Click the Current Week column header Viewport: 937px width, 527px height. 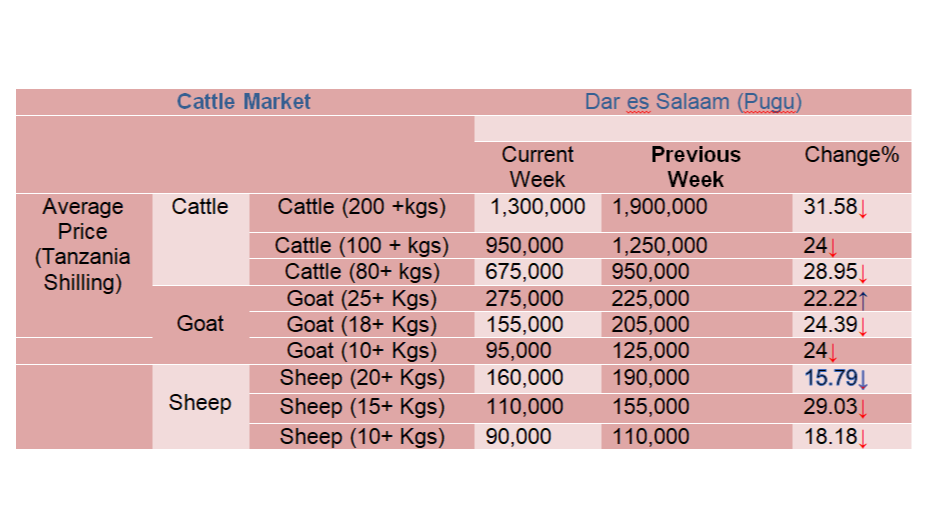pyautogui.click(x=537, y=167)
